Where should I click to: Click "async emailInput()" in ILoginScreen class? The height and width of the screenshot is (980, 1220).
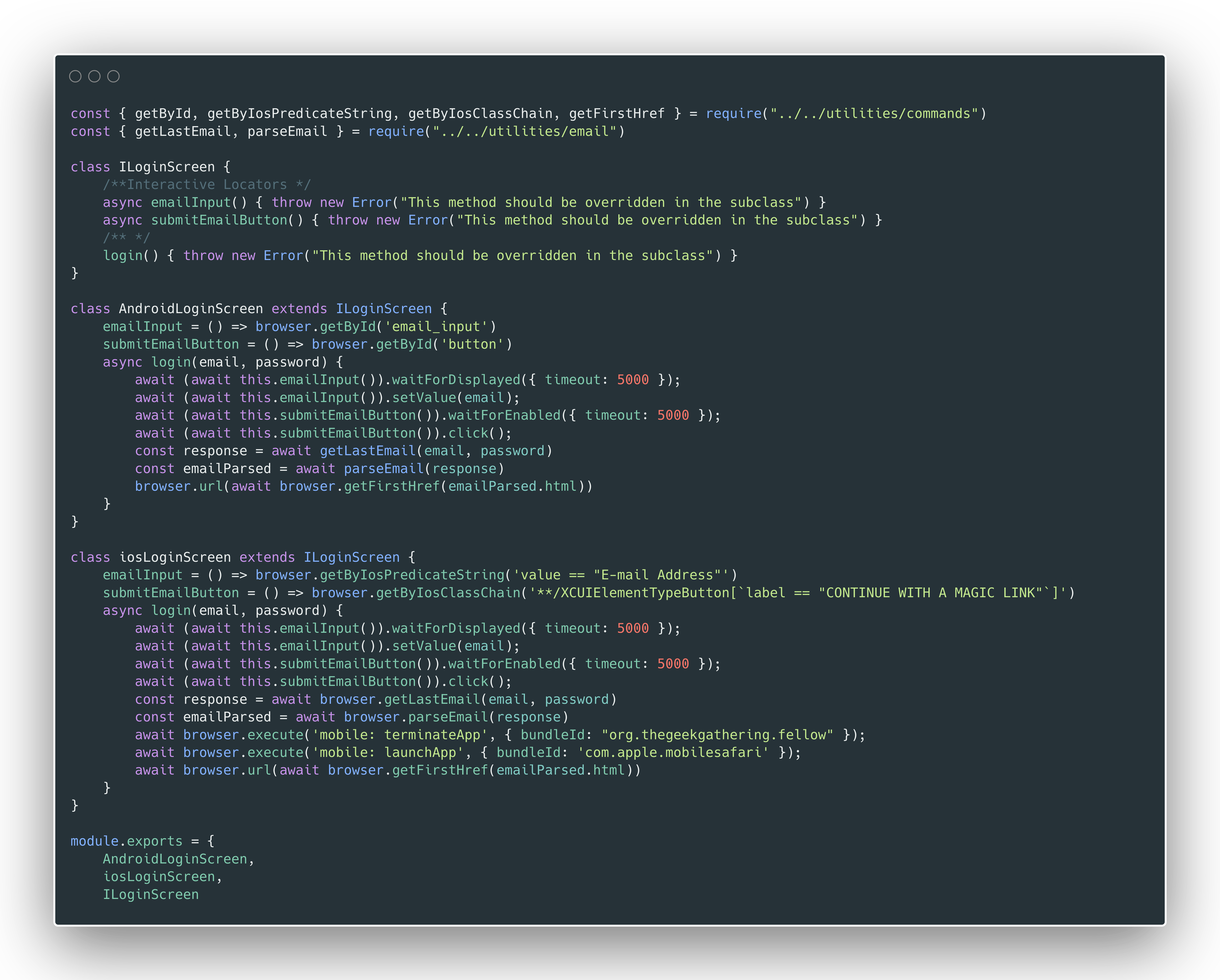pos(175,203)
